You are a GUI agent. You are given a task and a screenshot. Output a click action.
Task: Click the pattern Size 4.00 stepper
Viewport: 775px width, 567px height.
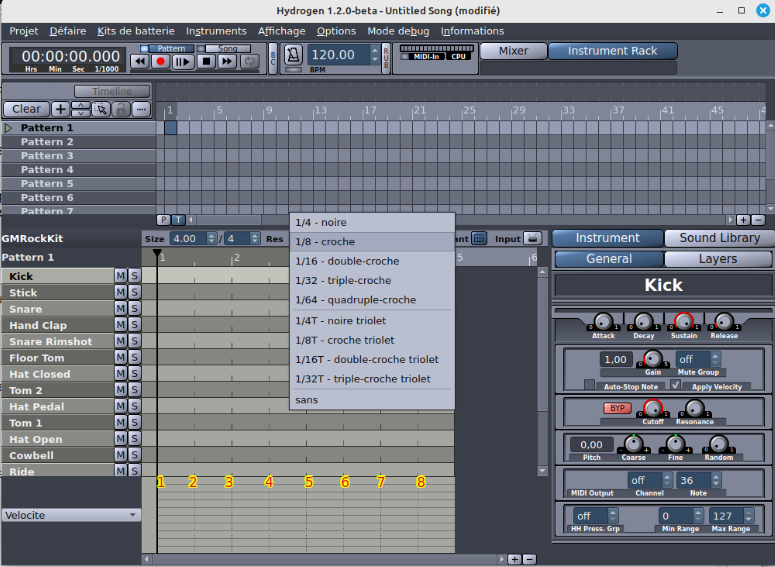(x=212, y=239)
